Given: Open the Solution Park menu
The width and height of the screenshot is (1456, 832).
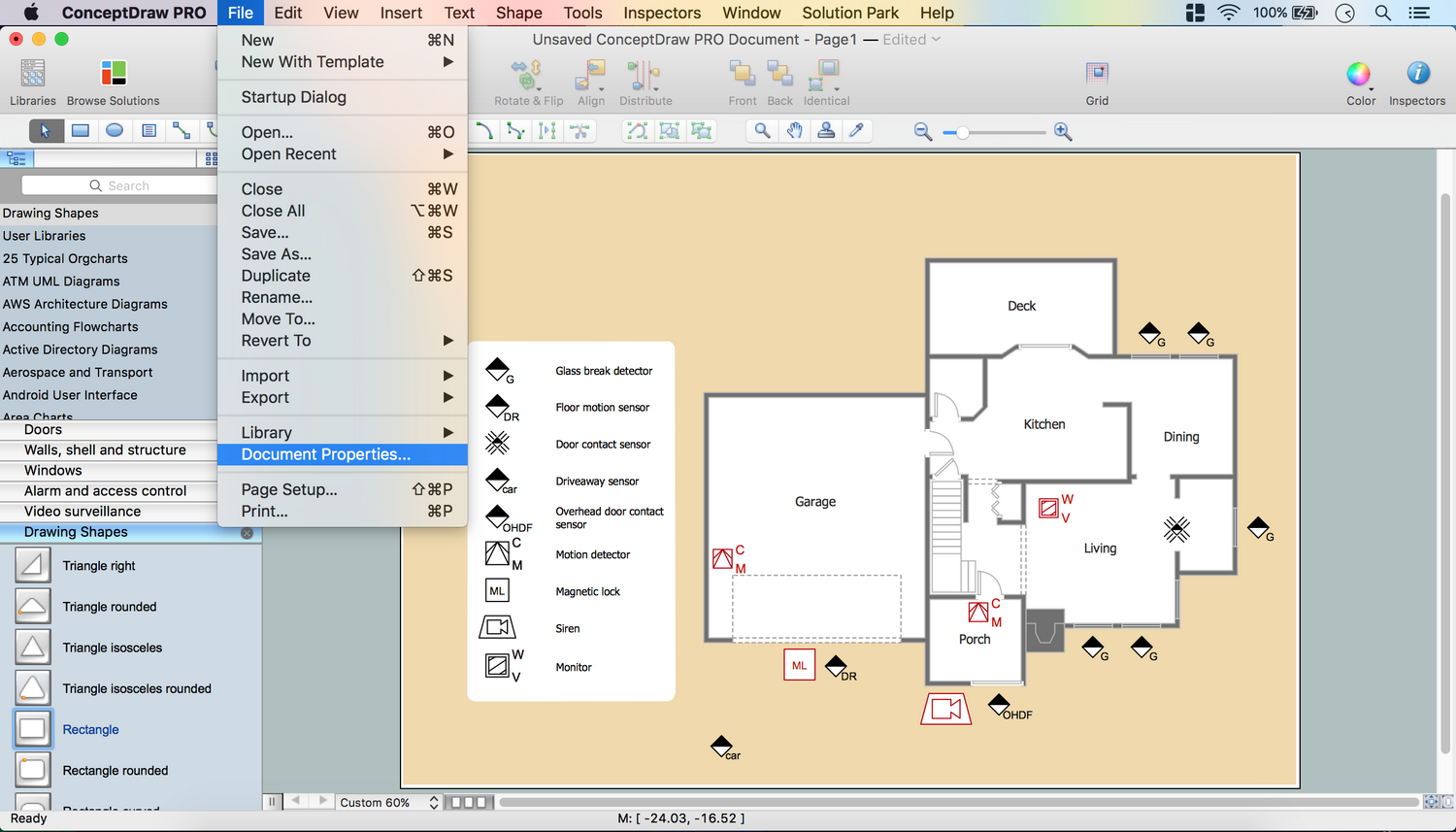Looking at the screenshot, I should click(x=849, y=13).
